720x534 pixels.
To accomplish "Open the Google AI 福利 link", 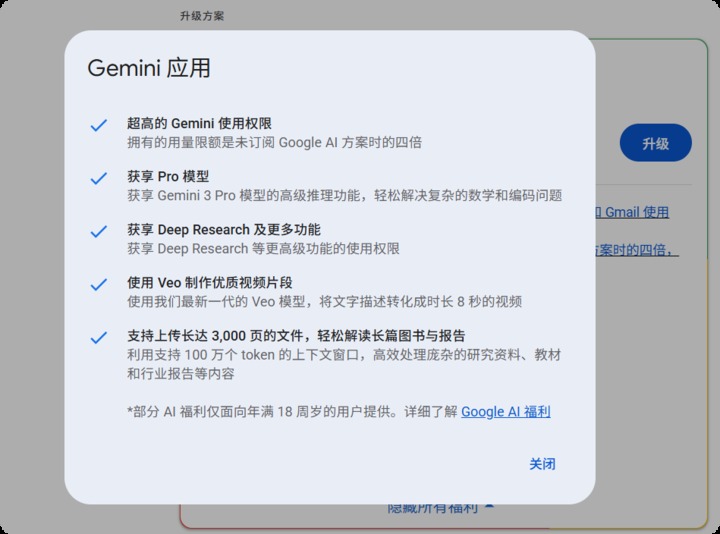I will pos(506,411).
